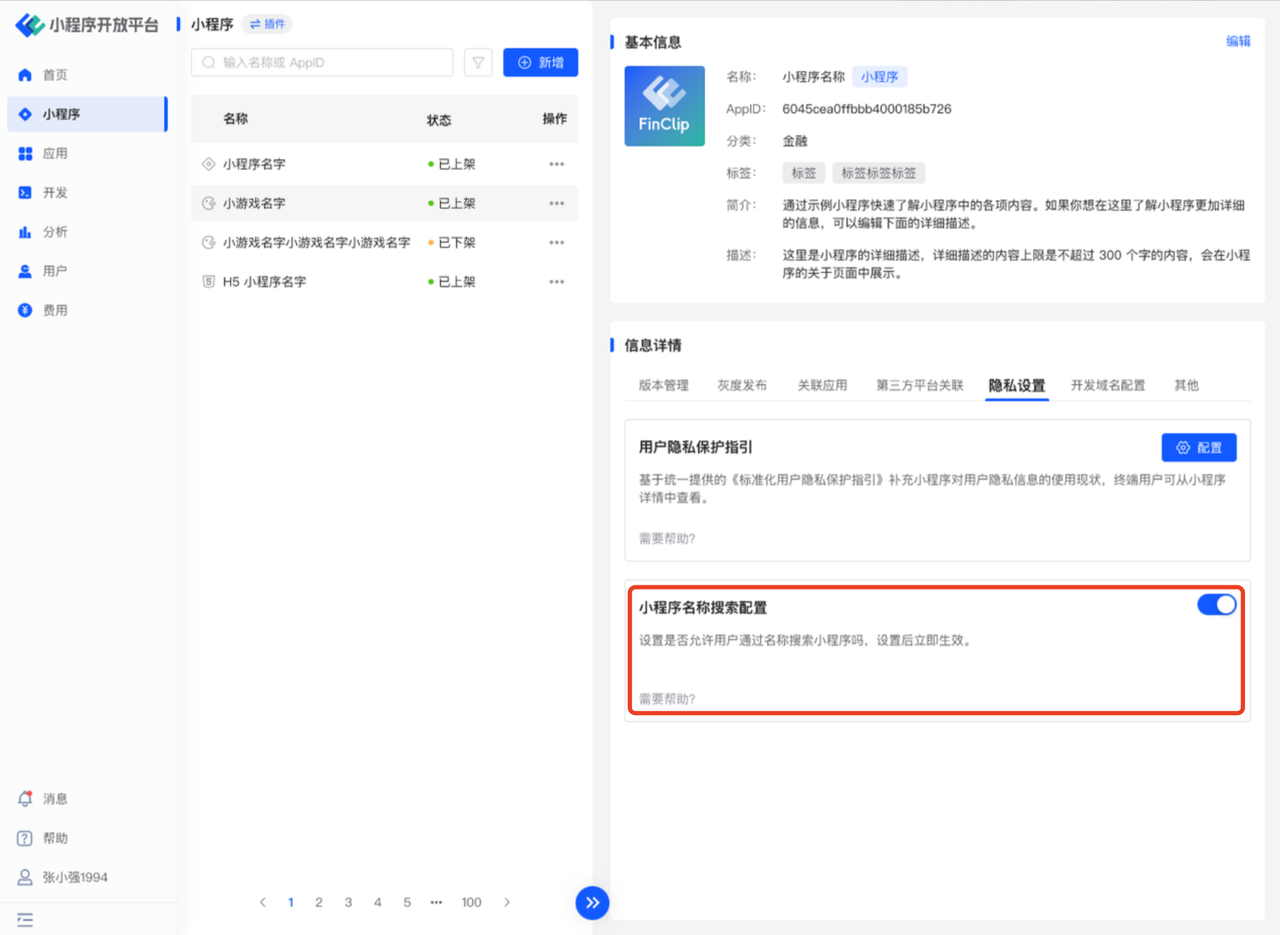
Task: Open 消息 notifications bell icon
Action: pos(26,799)
